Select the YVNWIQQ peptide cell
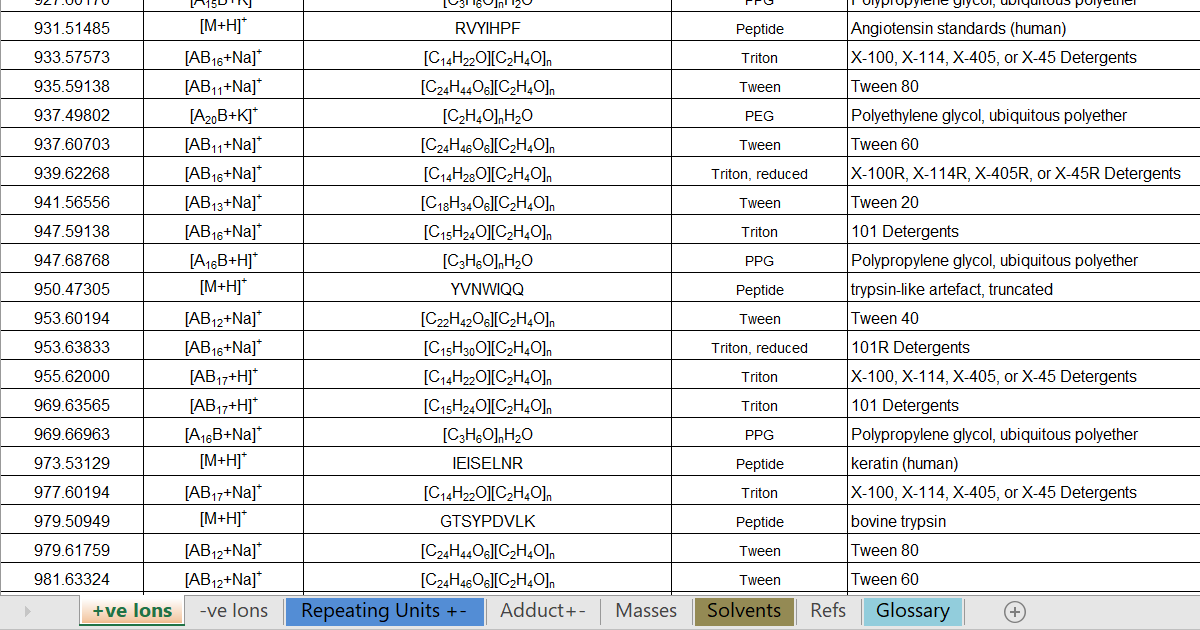This screenshot has width=1200, height=630. point(486,289)
